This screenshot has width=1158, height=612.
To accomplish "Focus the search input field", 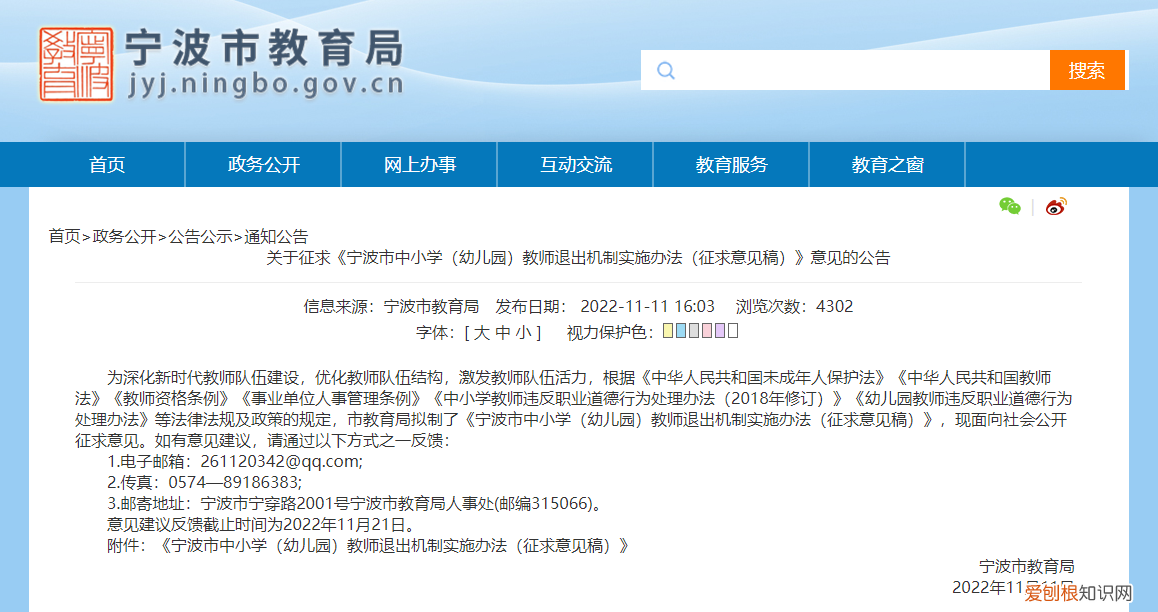I will point(860,70).
